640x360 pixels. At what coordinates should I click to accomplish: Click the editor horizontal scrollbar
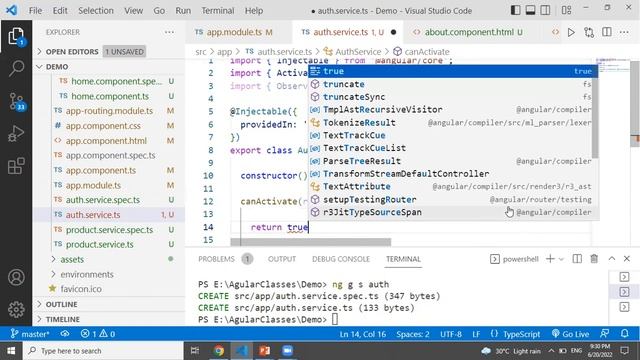pos(310,242)
